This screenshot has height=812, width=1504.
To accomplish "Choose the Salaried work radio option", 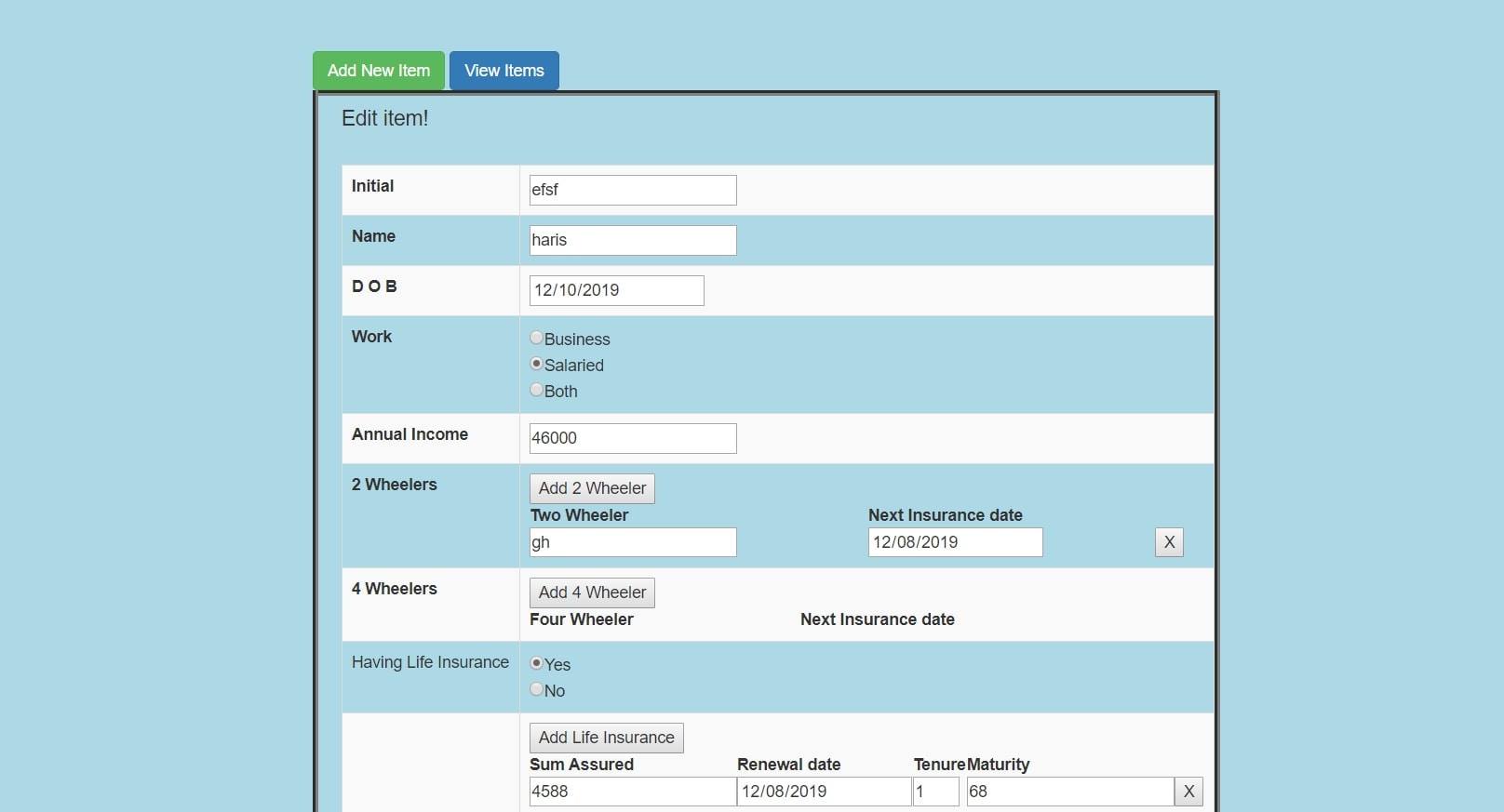I will pos(537,364).
